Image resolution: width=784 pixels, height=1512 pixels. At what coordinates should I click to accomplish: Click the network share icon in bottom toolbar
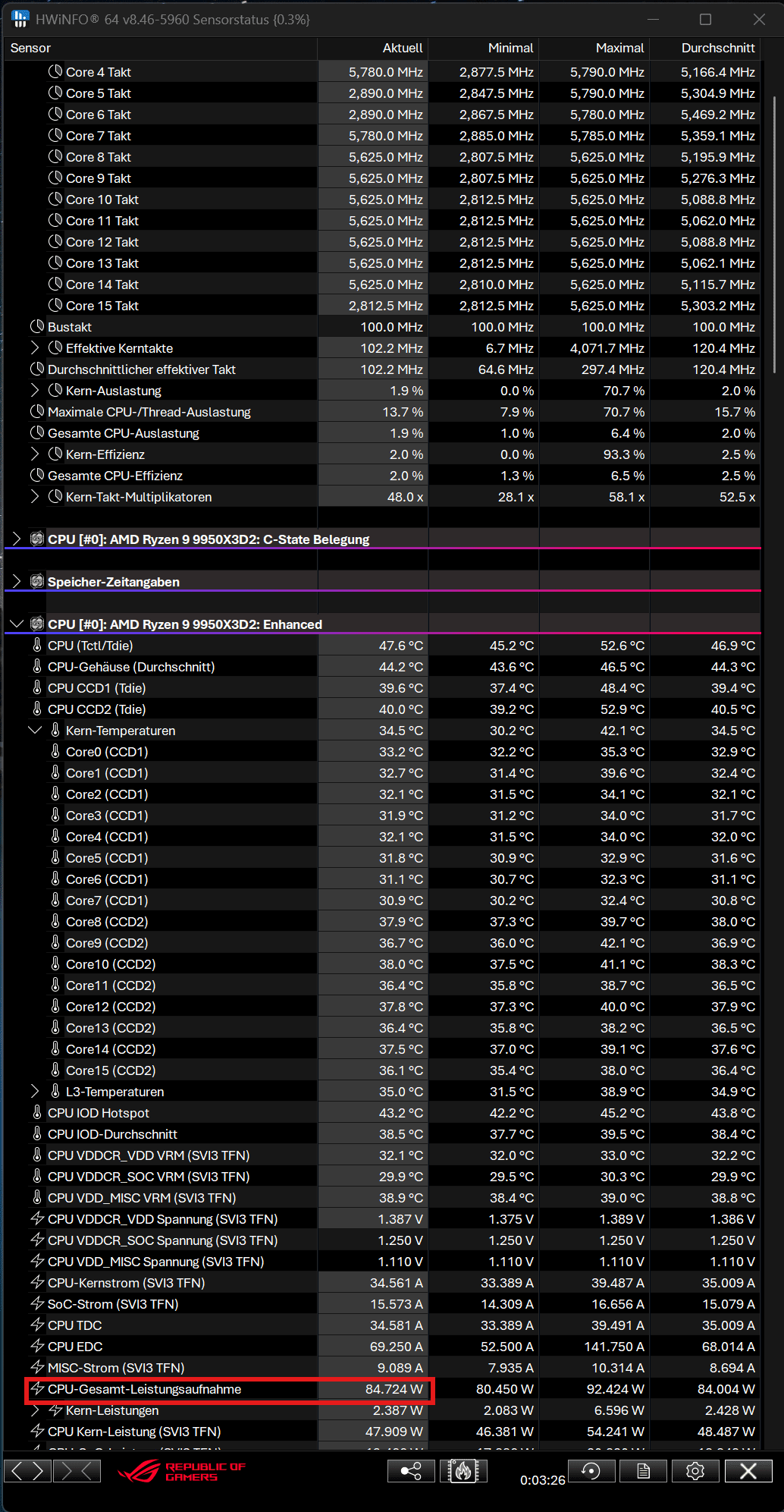click(x=411, y=1471)
